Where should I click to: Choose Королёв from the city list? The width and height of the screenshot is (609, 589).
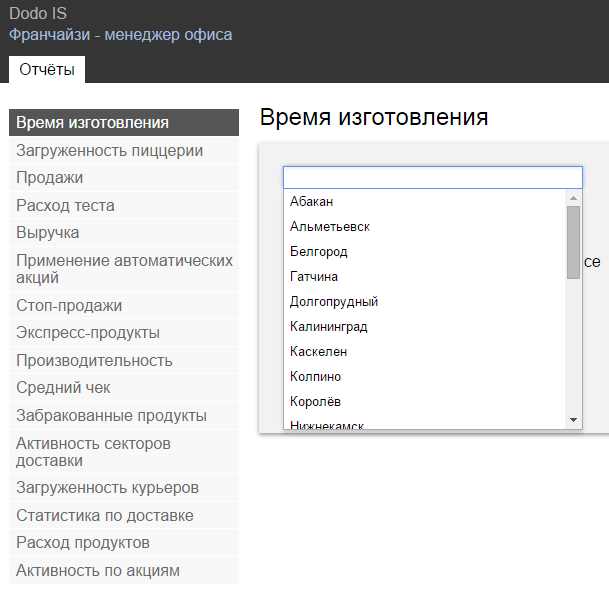[424, 401]
